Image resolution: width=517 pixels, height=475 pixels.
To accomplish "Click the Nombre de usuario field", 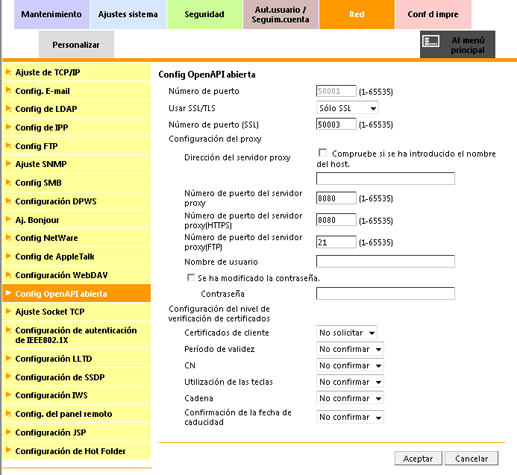I will click(x=385, y=261).
